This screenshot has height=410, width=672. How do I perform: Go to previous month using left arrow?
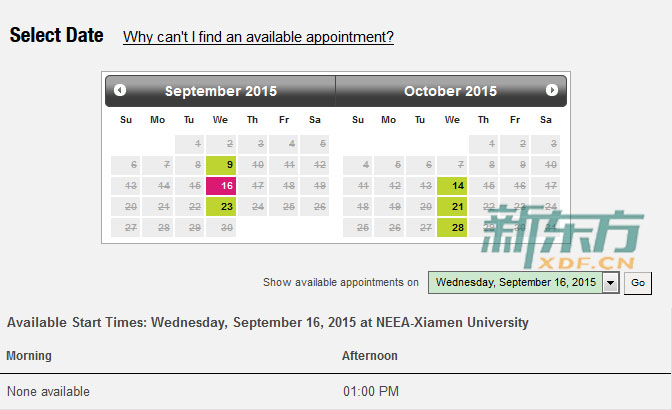click(120, 90)
